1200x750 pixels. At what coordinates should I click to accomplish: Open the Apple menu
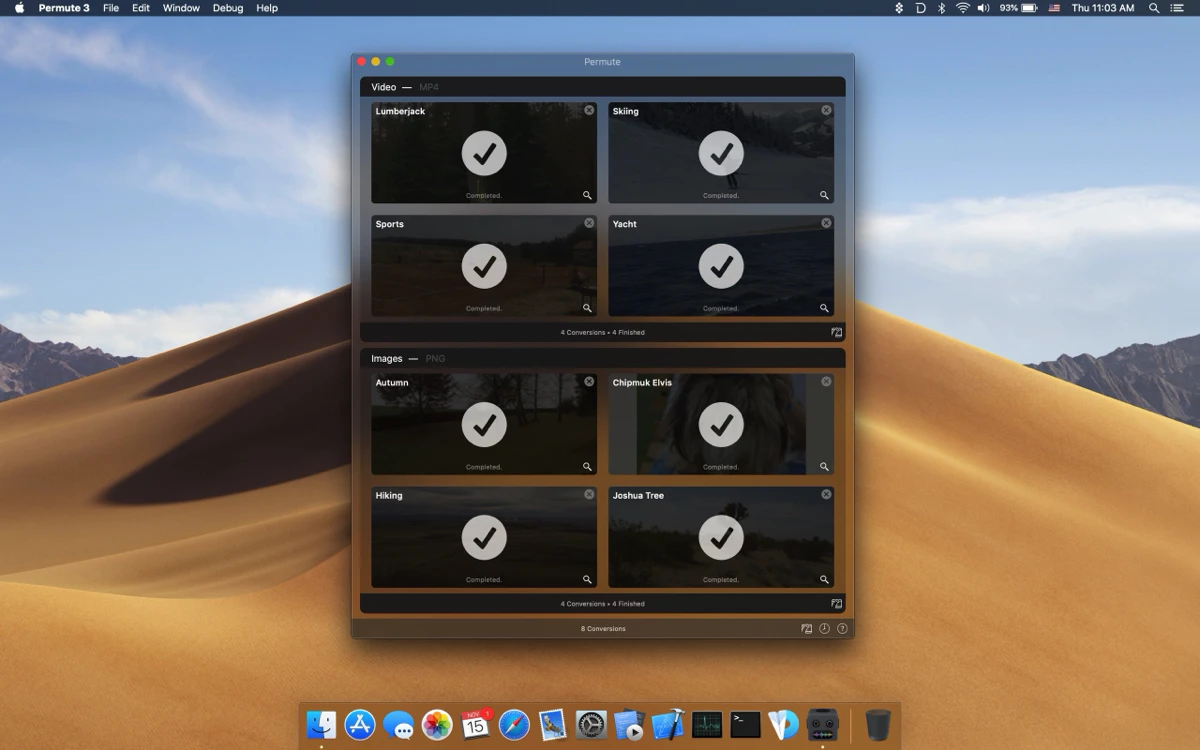(x=19, y=8)
